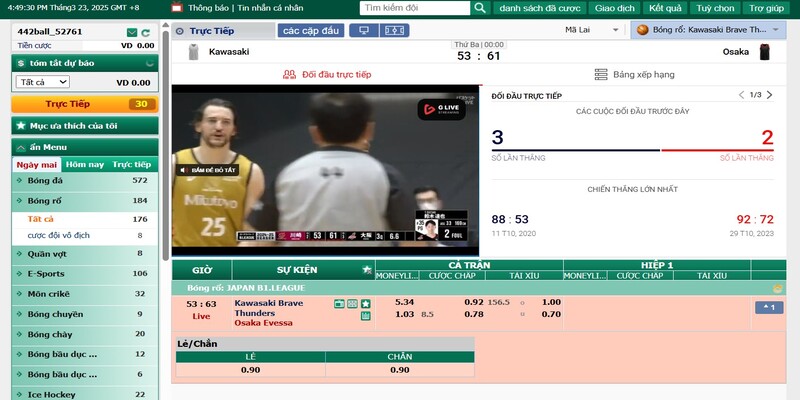Open Giao dịch menu
The image size is (800, 400).
[615, 8]
